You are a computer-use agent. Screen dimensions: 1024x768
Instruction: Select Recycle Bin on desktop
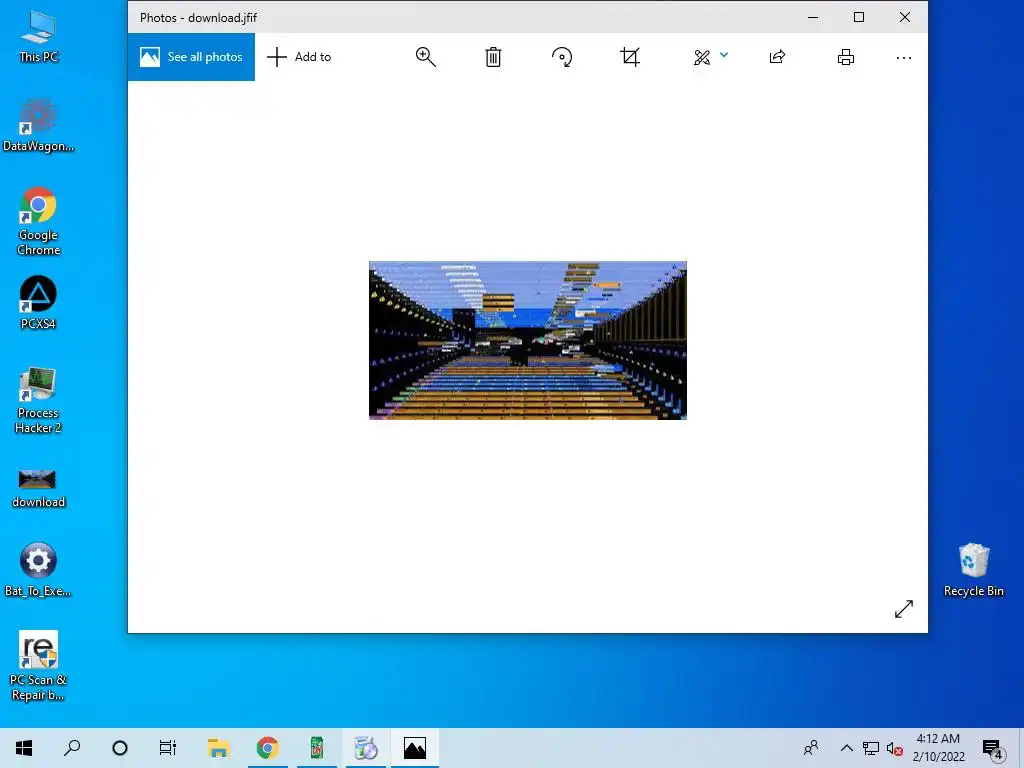tap(974, 569)
